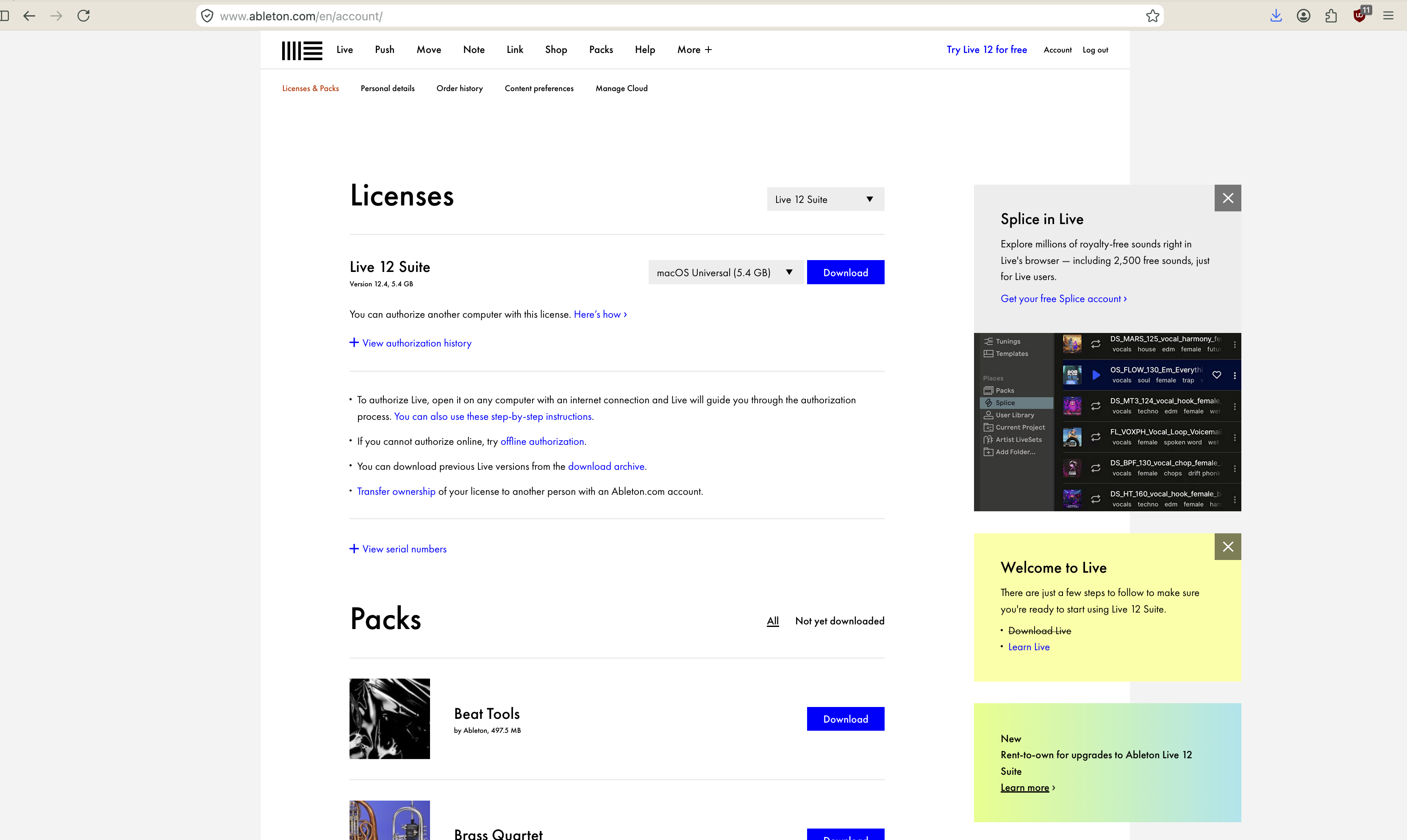
Task: Open the Live menu
Action: (344, 50)
